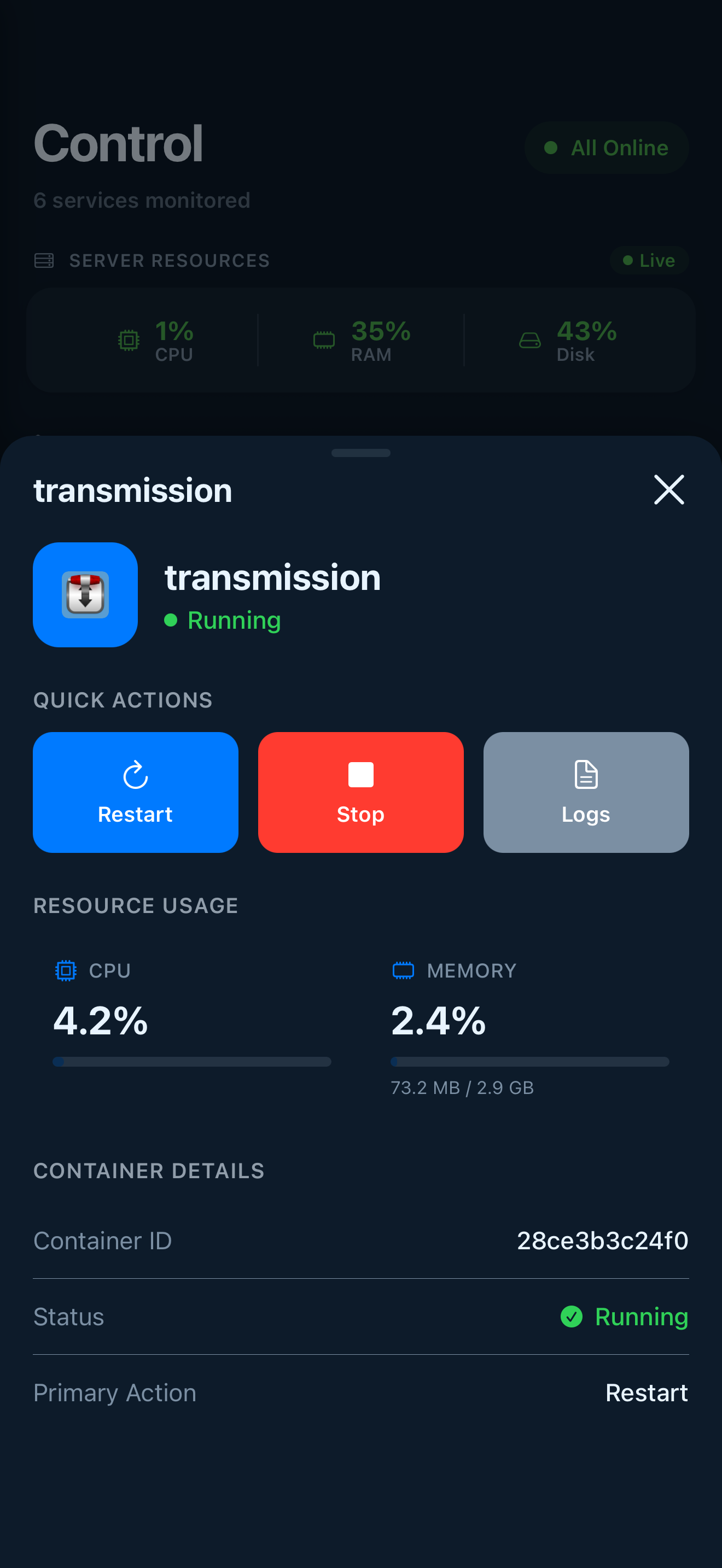
Task: Click the Disk icon next to 43%
Action: [x=530, y=340]
